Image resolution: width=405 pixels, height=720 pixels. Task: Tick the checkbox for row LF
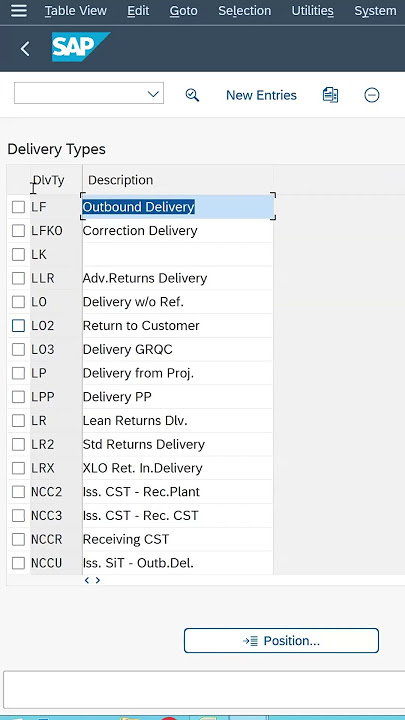tap(18, 207)
